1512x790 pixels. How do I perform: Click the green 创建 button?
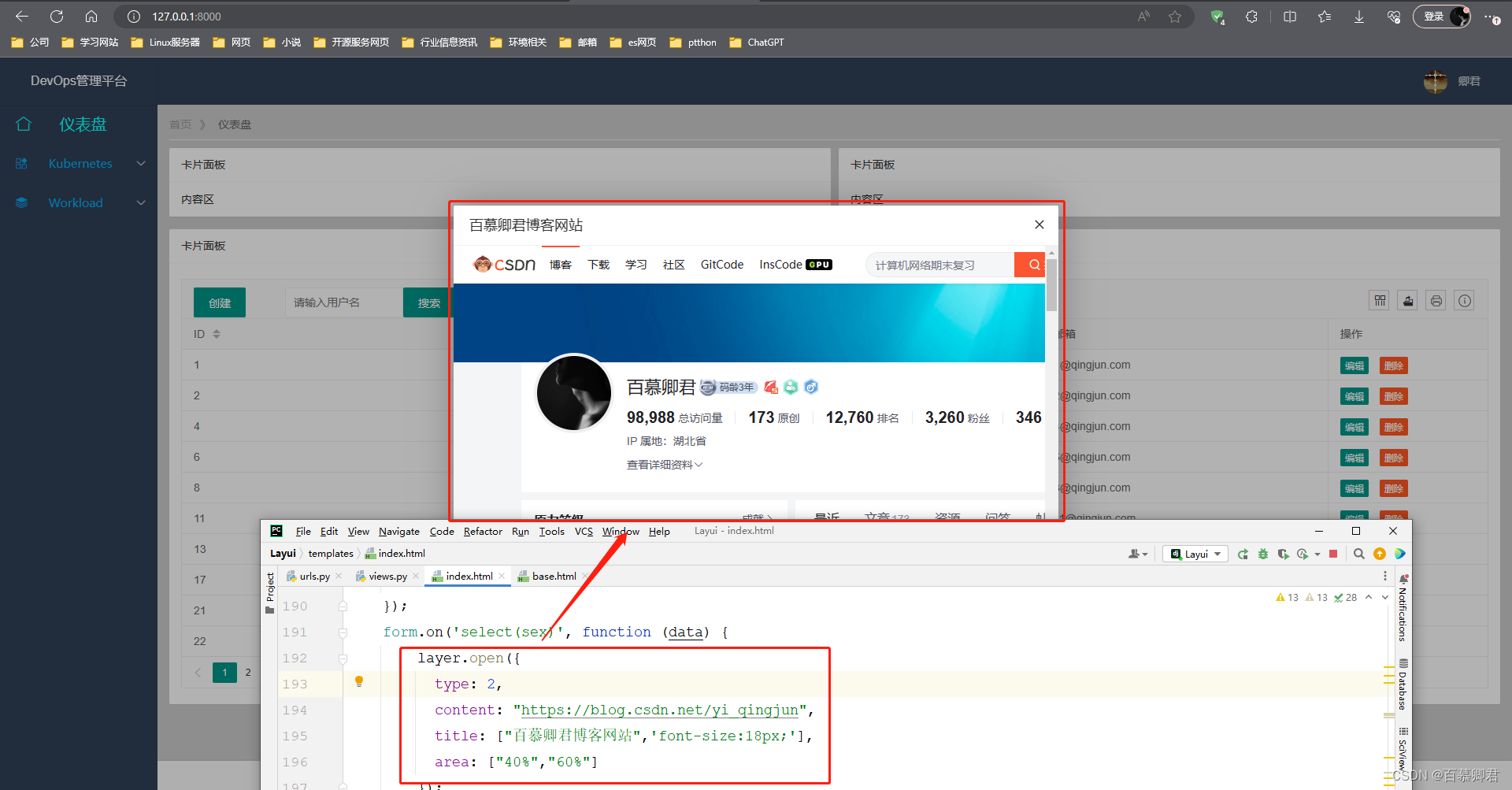click(220, 303)
